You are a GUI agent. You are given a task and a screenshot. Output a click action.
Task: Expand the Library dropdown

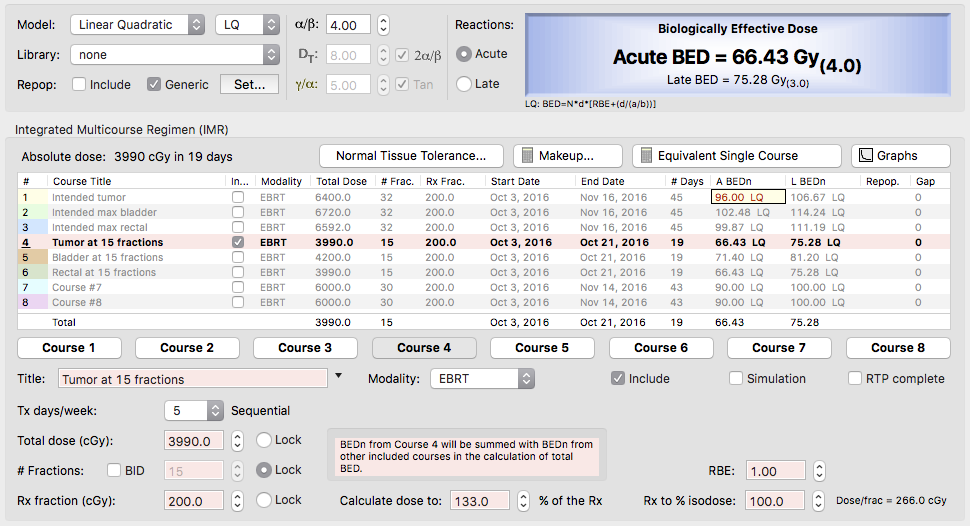coord(175,55)
